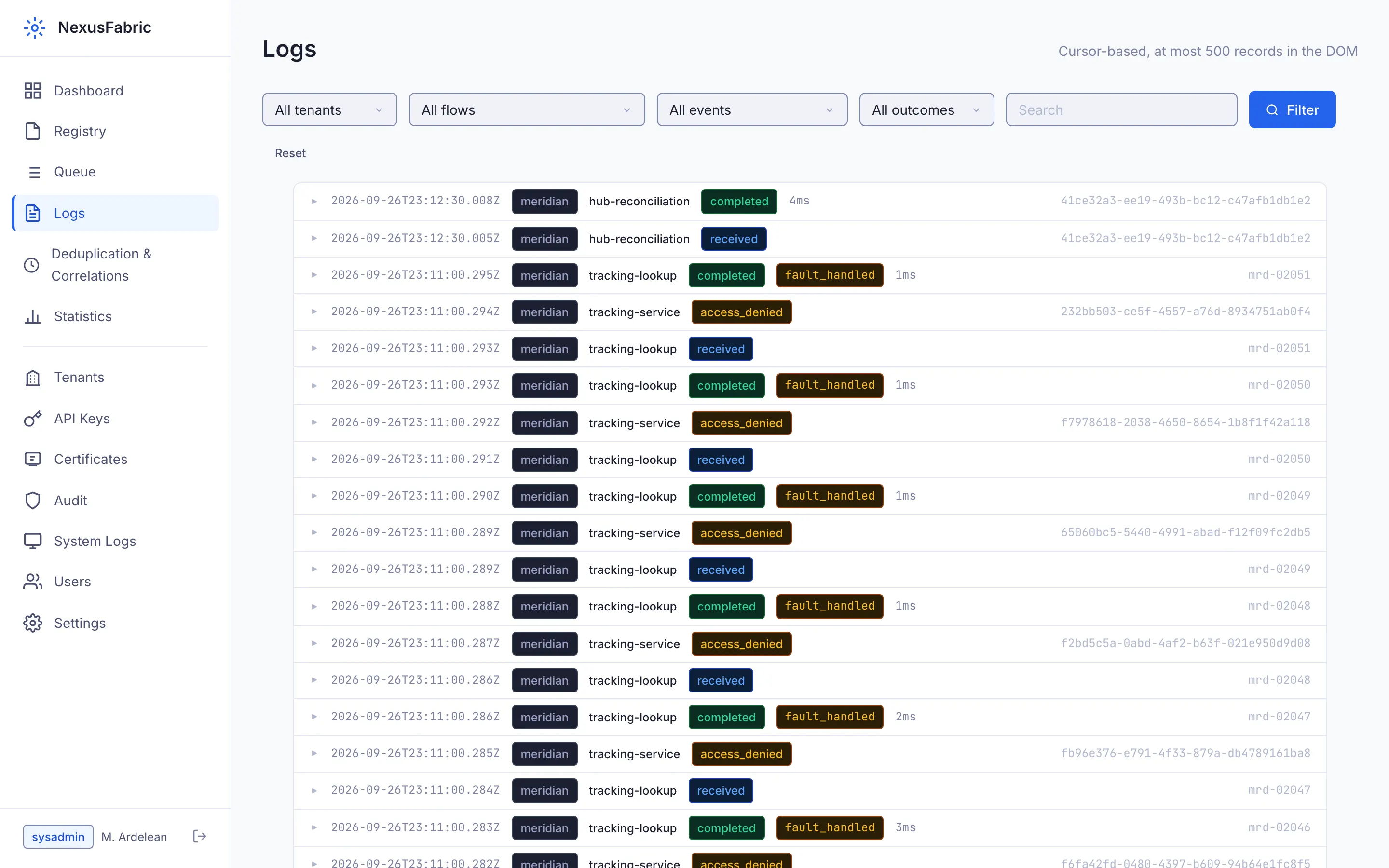This screenshot has width=1389, height=868.
Task: Click the 2ms duration value
Action: tap(905, 717)
